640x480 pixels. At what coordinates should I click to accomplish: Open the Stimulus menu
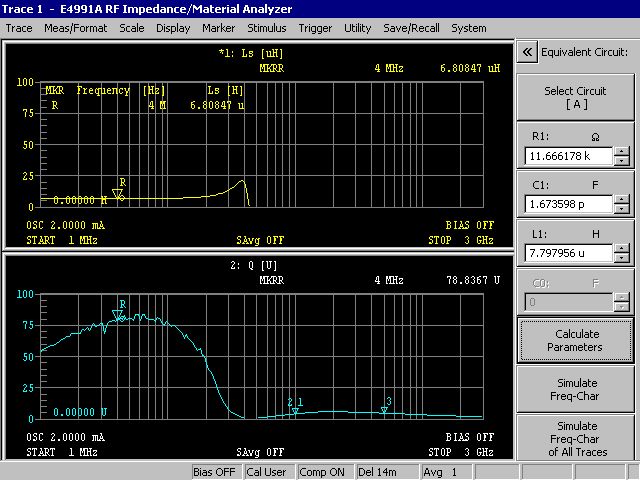(266, 28)
